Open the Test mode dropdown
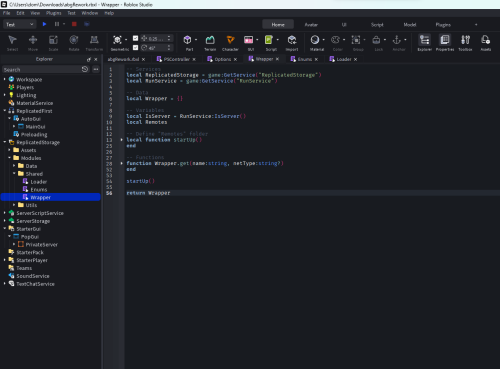 pos(19,24)
